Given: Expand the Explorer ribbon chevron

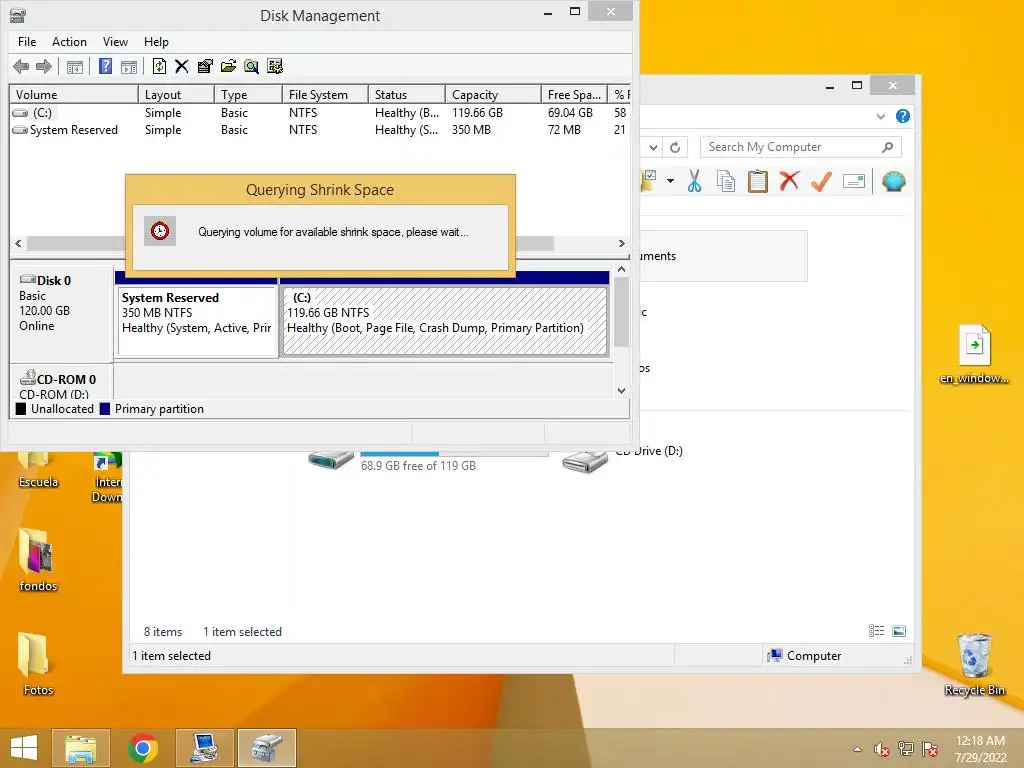Looking at the screenshot, I should click(880, 116).
